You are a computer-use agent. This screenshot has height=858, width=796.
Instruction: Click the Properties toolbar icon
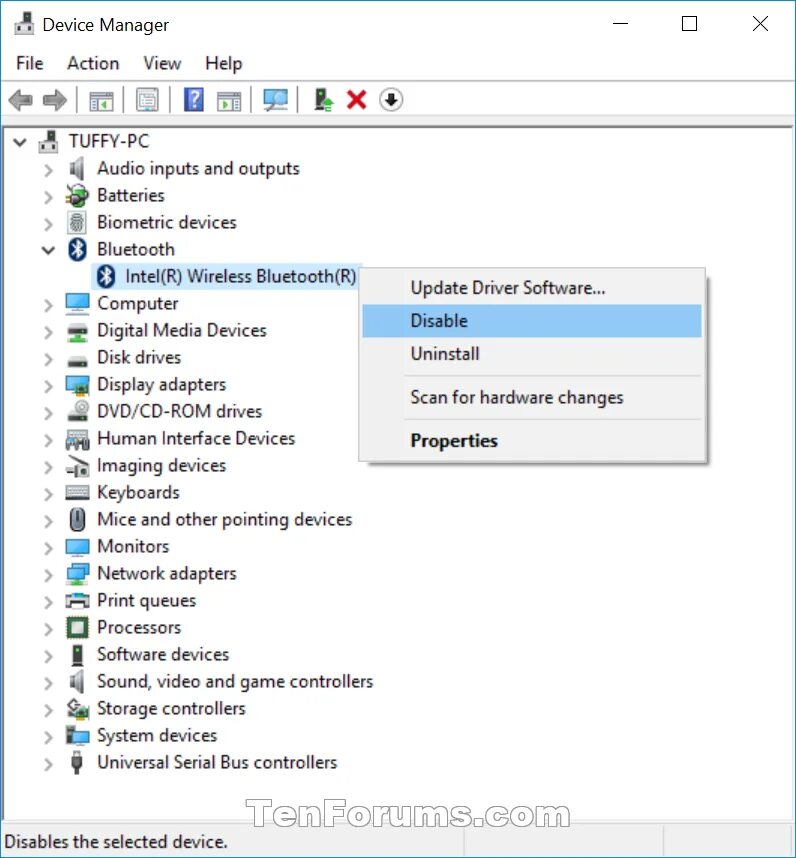pos(147,100)
